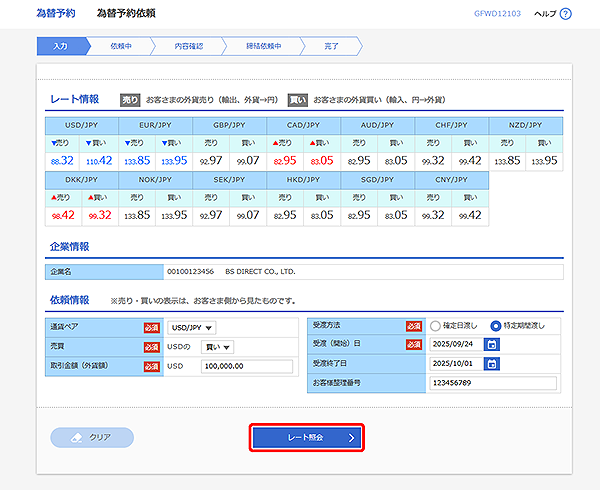
Task: Click the 買い badge in rate legend
Action: [298, 100]
